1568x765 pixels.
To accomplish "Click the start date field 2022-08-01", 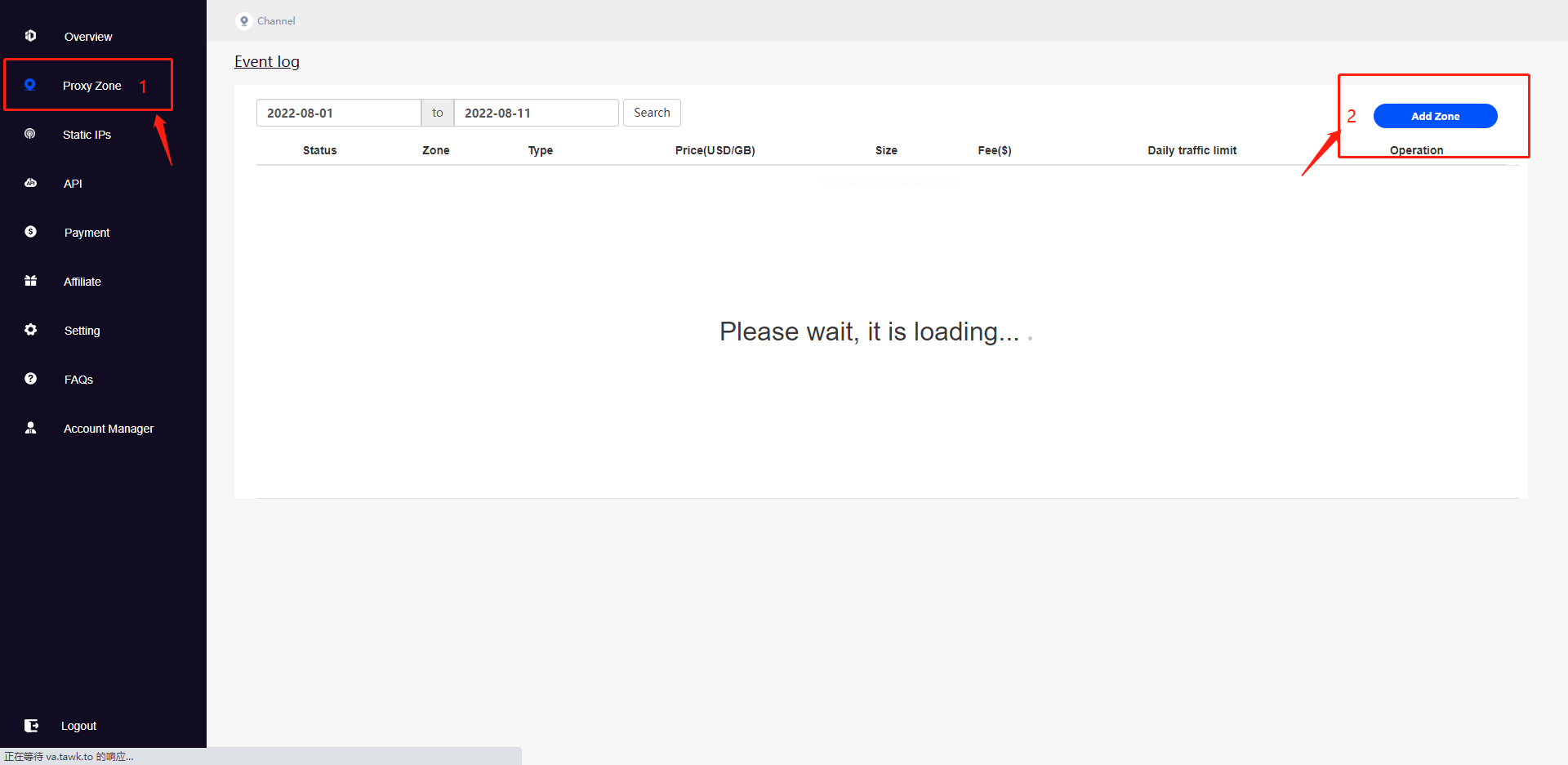I will pyautogui.click(x=338, y=113).
